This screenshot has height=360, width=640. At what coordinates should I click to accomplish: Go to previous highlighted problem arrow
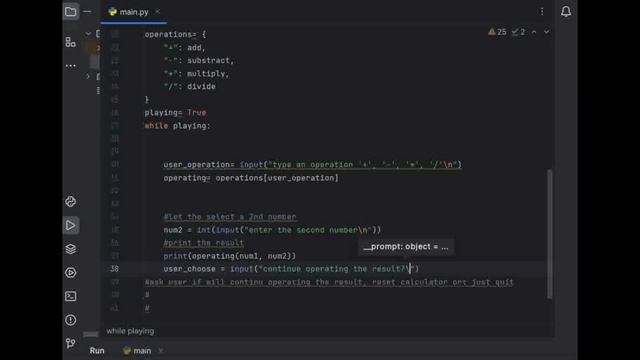(x=534, y=32)
